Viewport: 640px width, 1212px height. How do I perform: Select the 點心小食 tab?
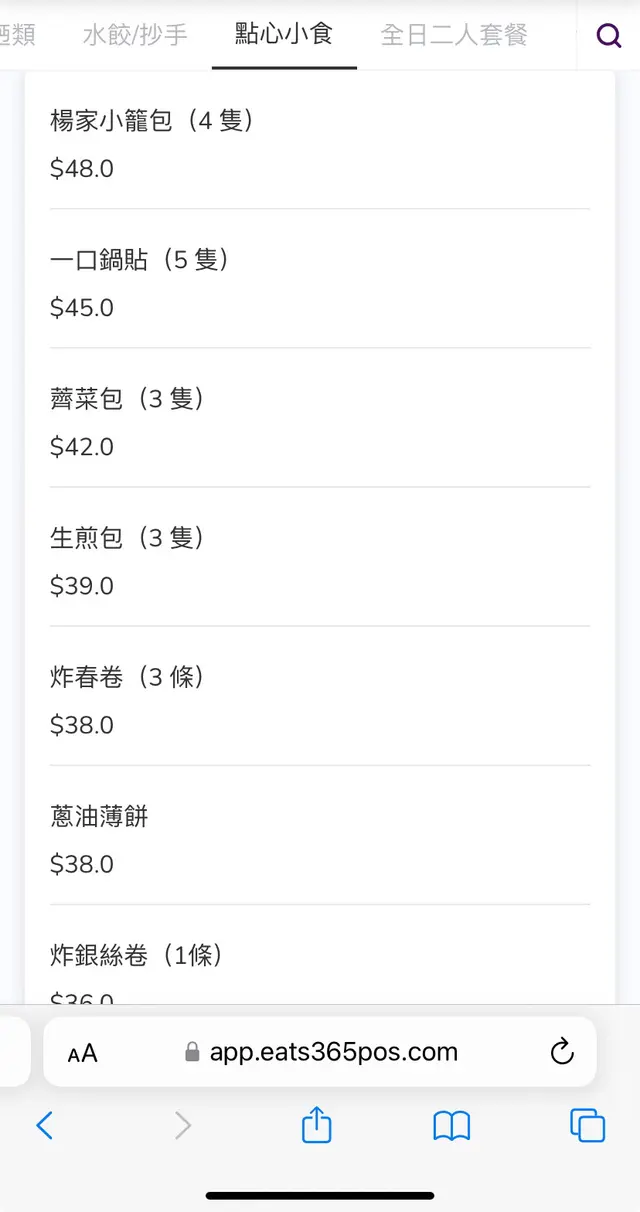coord(284,34)
